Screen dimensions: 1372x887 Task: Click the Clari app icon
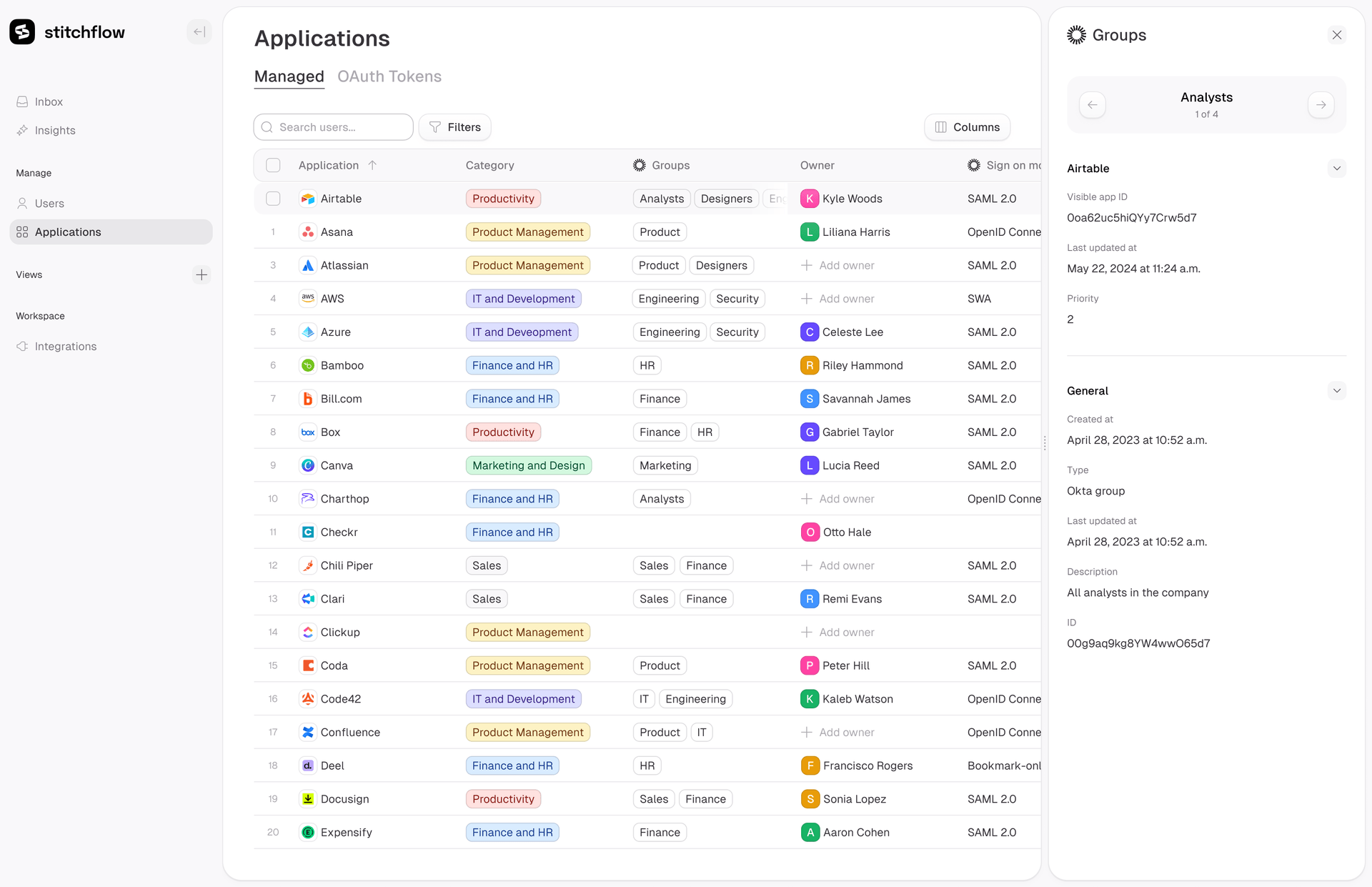pos(308,599)
